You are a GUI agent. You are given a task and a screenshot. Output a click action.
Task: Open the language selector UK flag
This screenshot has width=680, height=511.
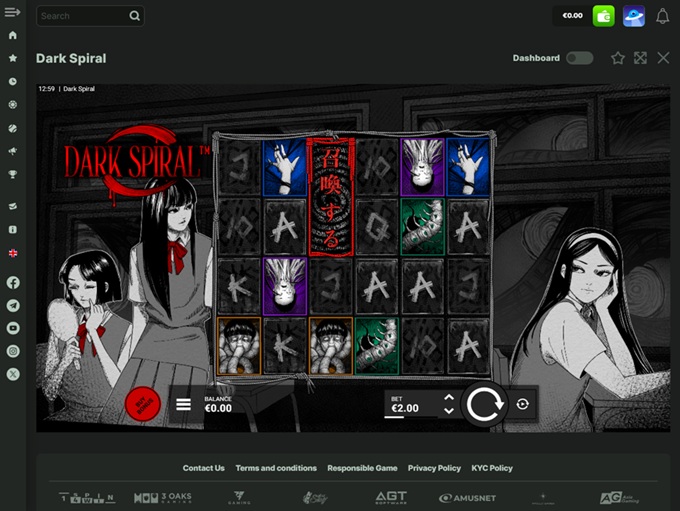[13, 253]
